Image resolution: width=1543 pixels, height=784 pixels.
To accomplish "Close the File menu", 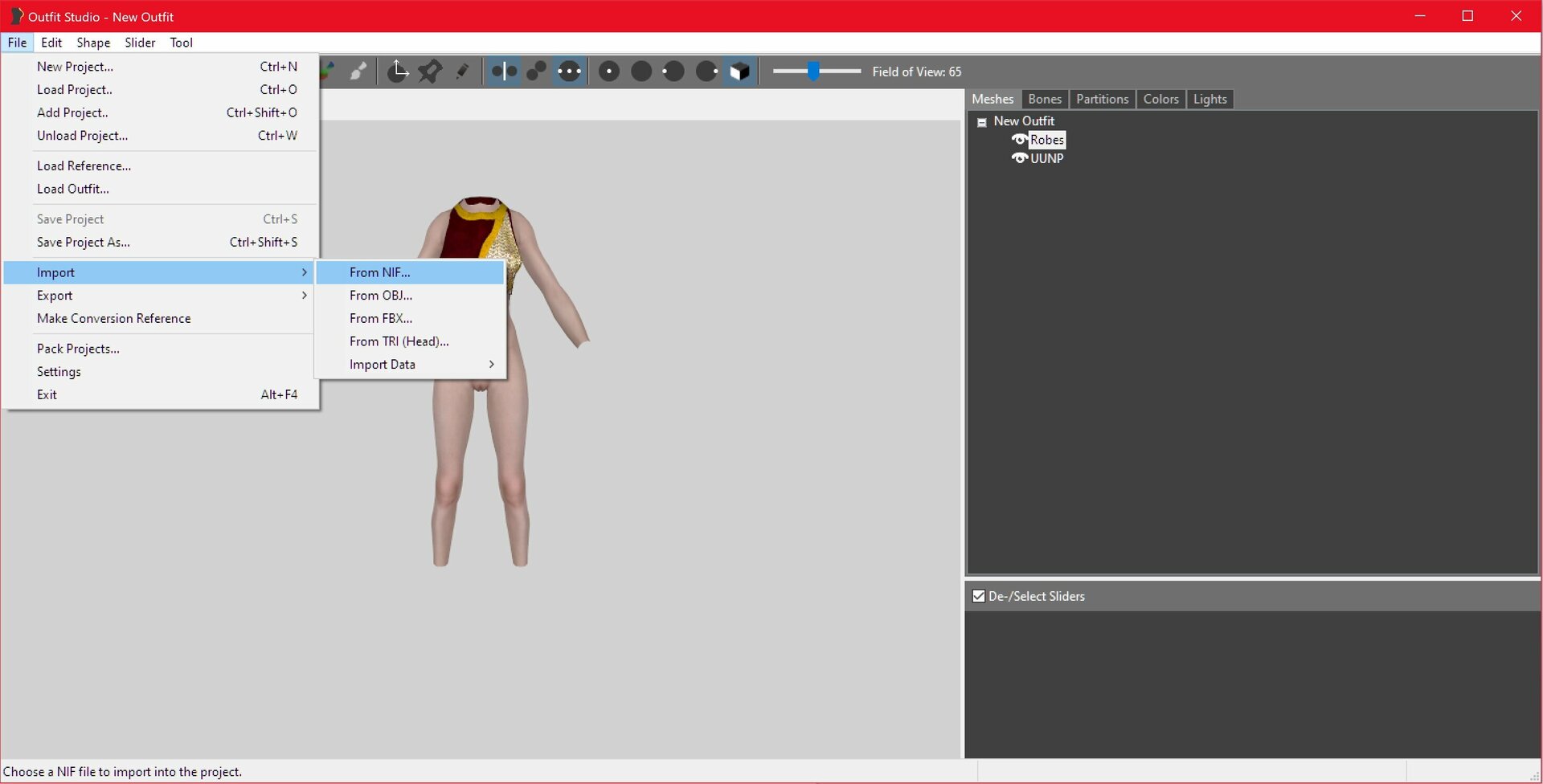I will click(17, 43).
